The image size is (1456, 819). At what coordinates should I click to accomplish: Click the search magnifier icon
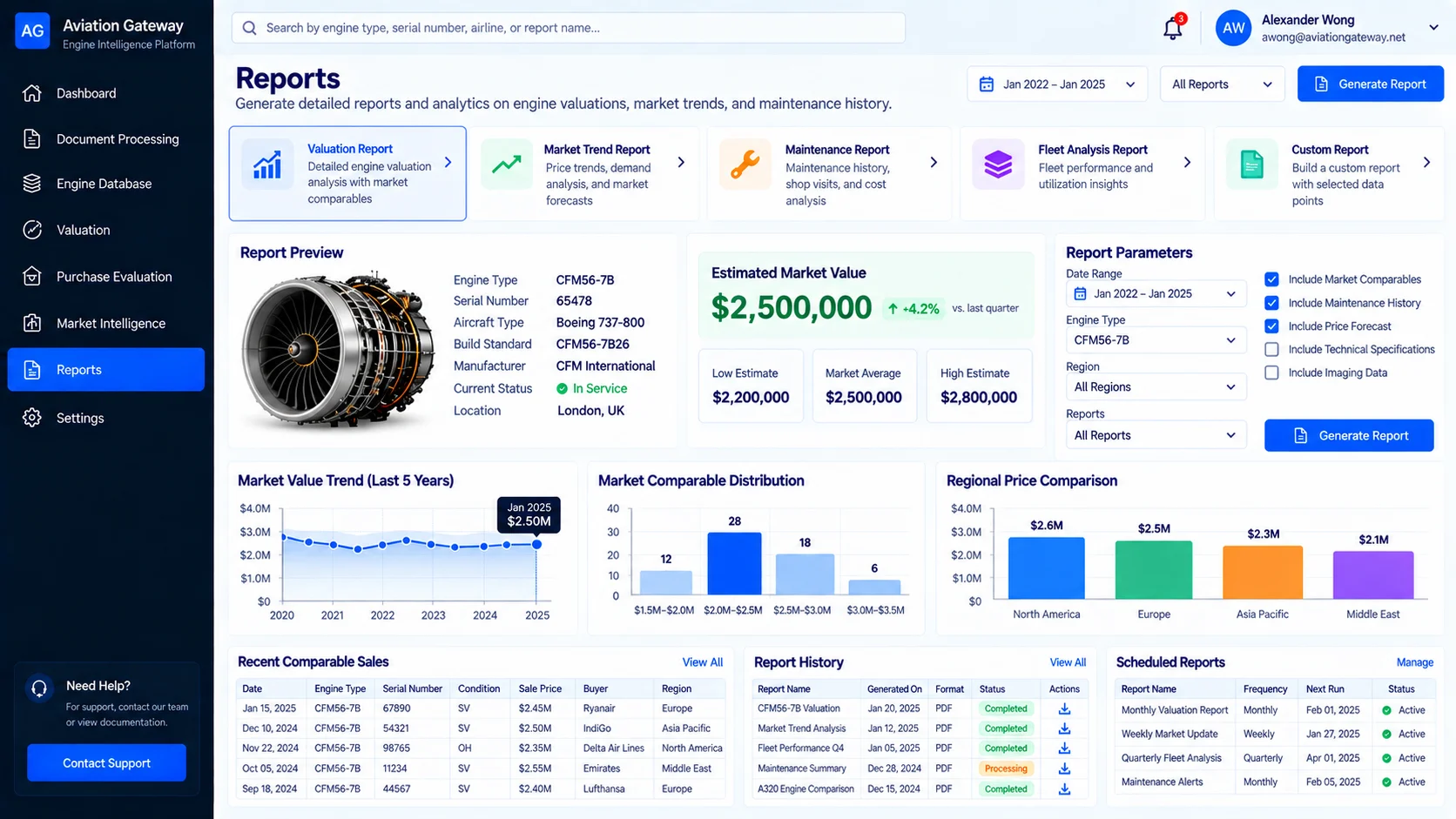point(250,28)
